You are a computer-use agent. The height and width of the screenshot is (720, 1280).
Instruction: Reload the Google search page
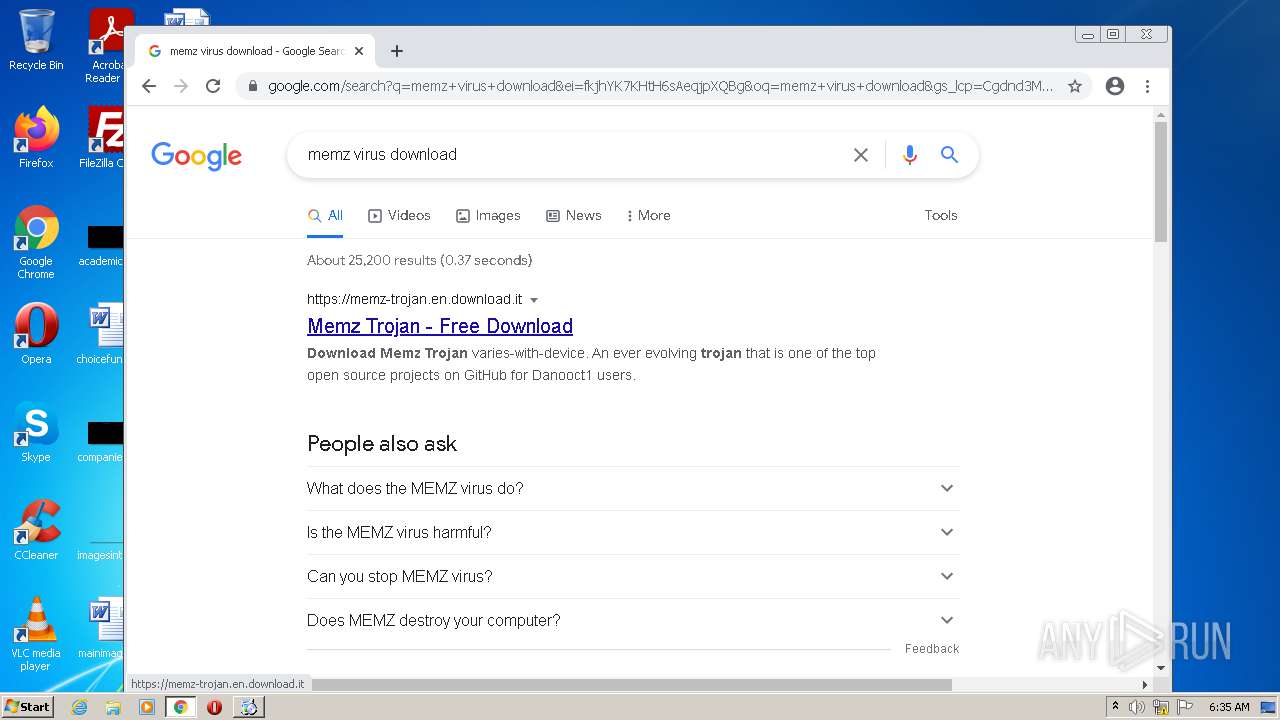point(213,86)
